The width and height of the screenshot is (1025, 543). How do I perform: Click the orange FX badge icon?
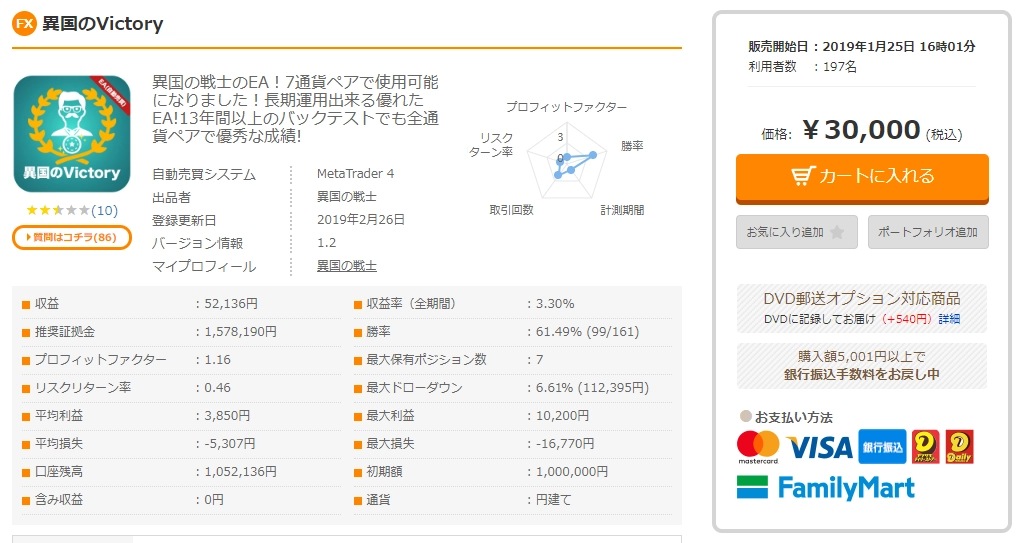click(x=25, y=24)
